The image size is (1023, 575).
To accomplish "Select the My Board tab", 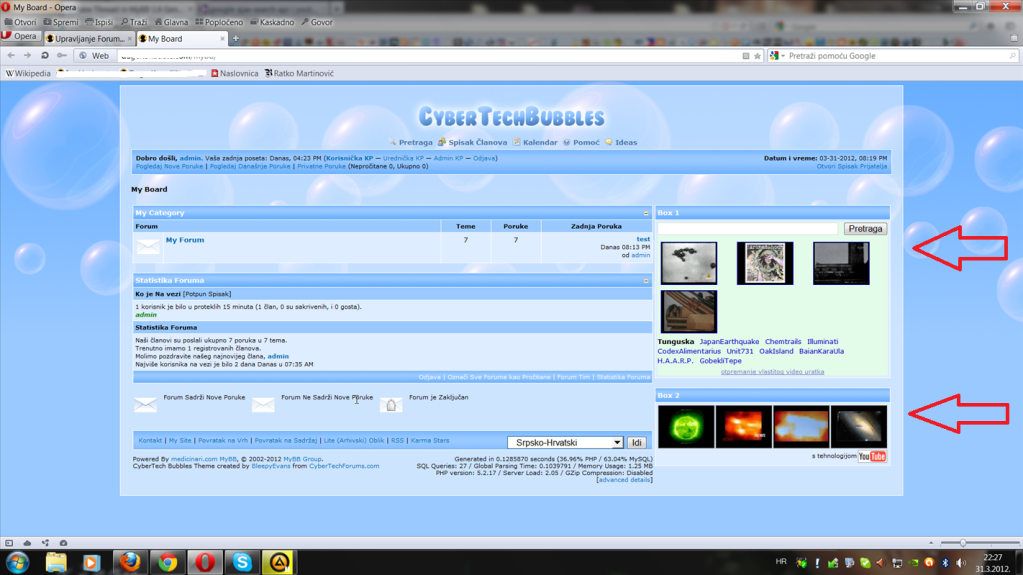I will coord(182,39).
